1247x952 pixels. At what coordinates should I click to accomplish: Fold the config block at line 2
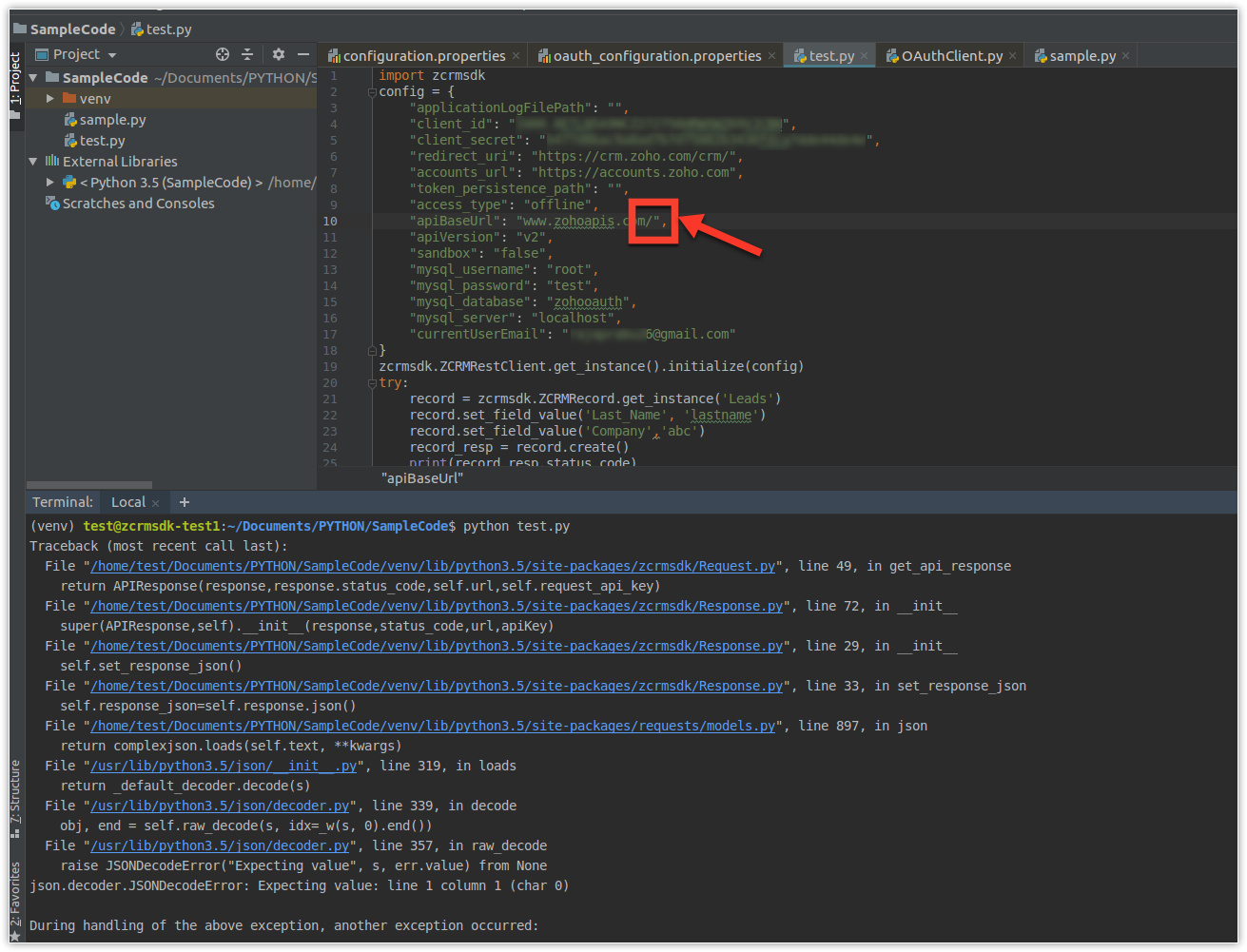pos(372,92)
